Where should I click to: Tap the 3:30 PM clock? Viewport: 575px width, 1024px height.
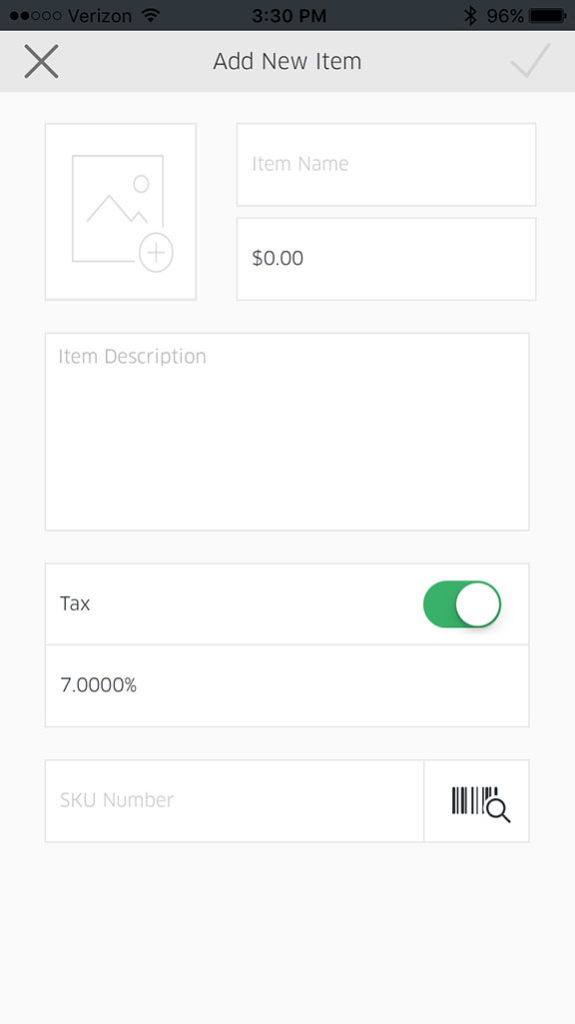pyautogui.click(x=289, y=16)
